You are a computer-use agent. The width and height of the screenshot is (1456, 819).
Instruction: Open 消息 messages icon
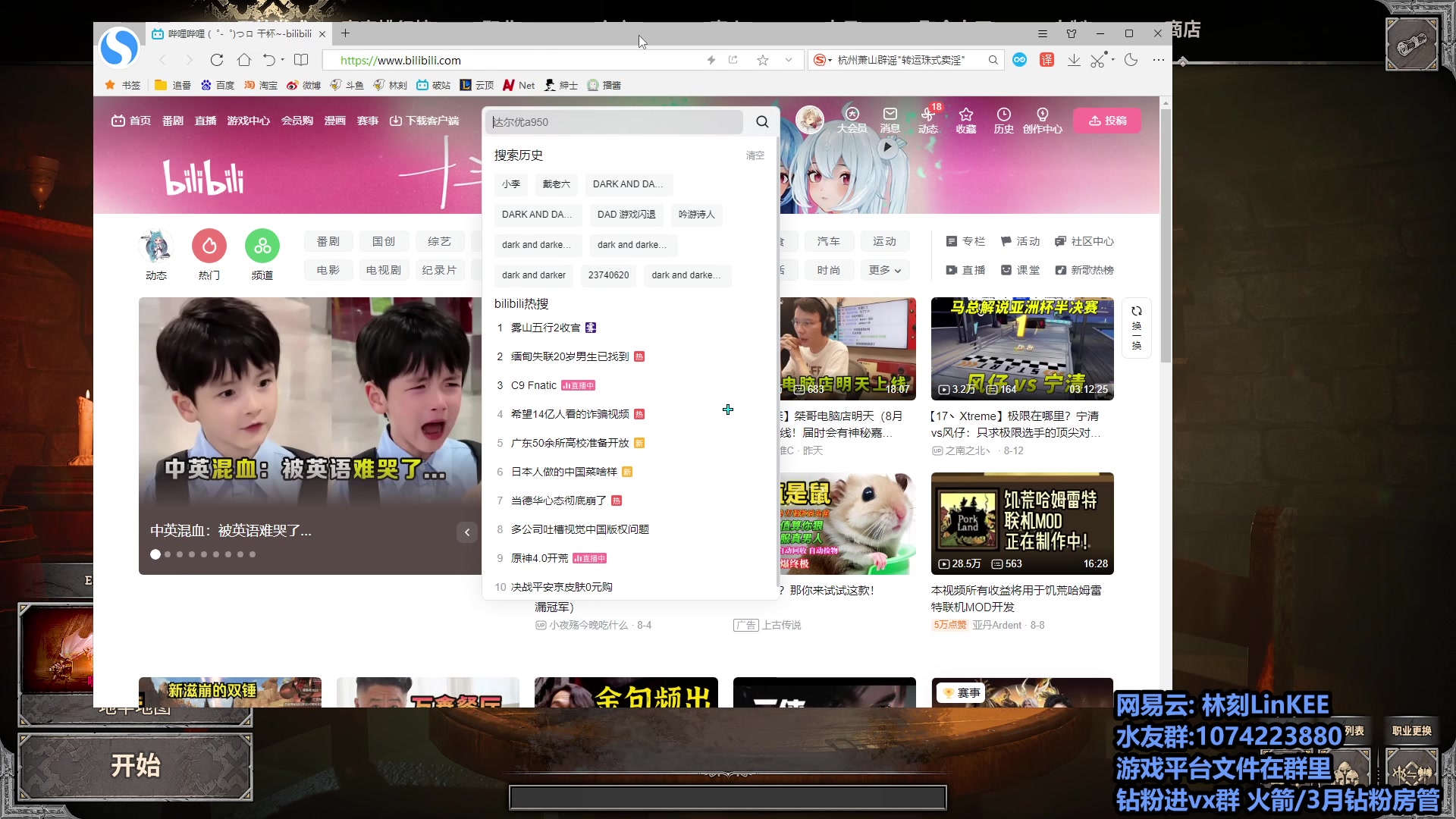[x=890, y=120]
